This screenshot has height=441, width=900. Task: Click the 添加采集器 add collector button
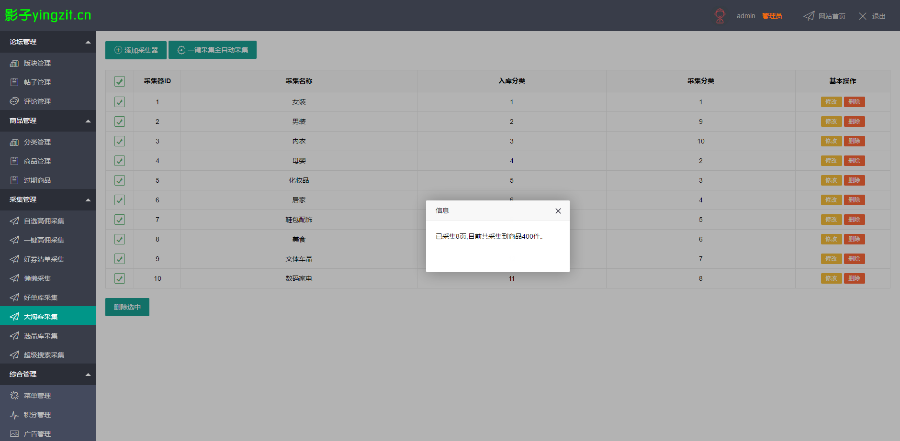pyautogui.click(x=135, y=50)
